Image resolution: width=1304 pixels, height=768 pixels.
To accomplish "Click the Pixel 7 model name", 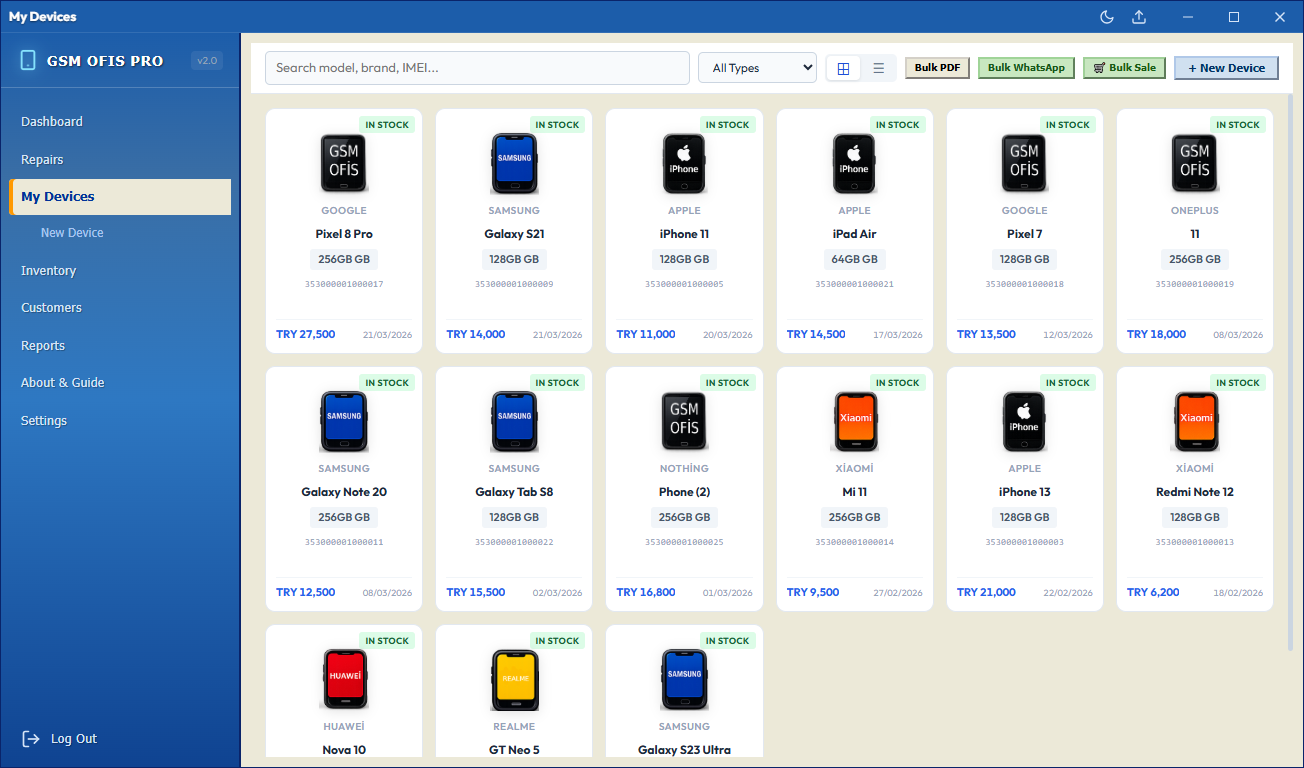I will click(x=1025, y=234).
